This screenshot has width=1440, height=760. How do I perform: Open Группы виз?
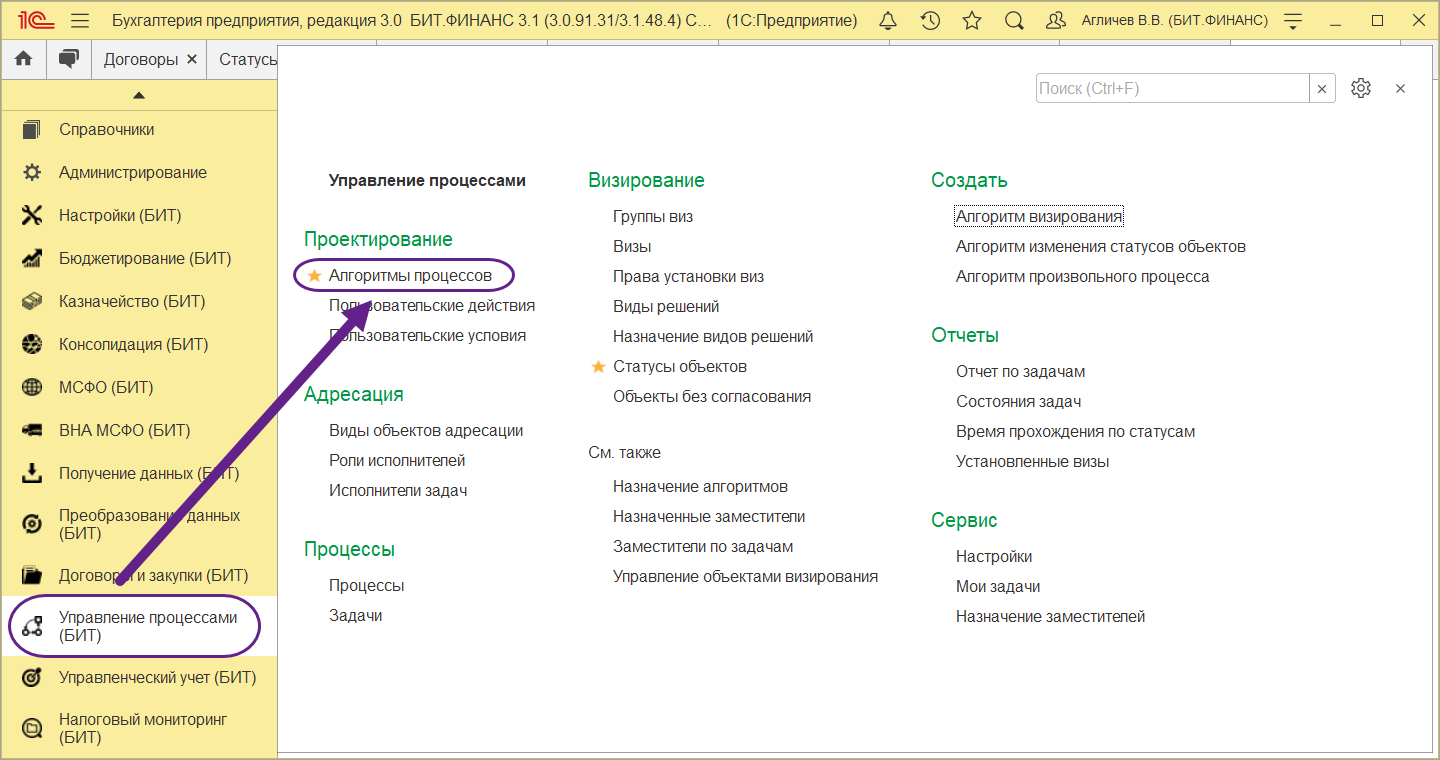653,217
